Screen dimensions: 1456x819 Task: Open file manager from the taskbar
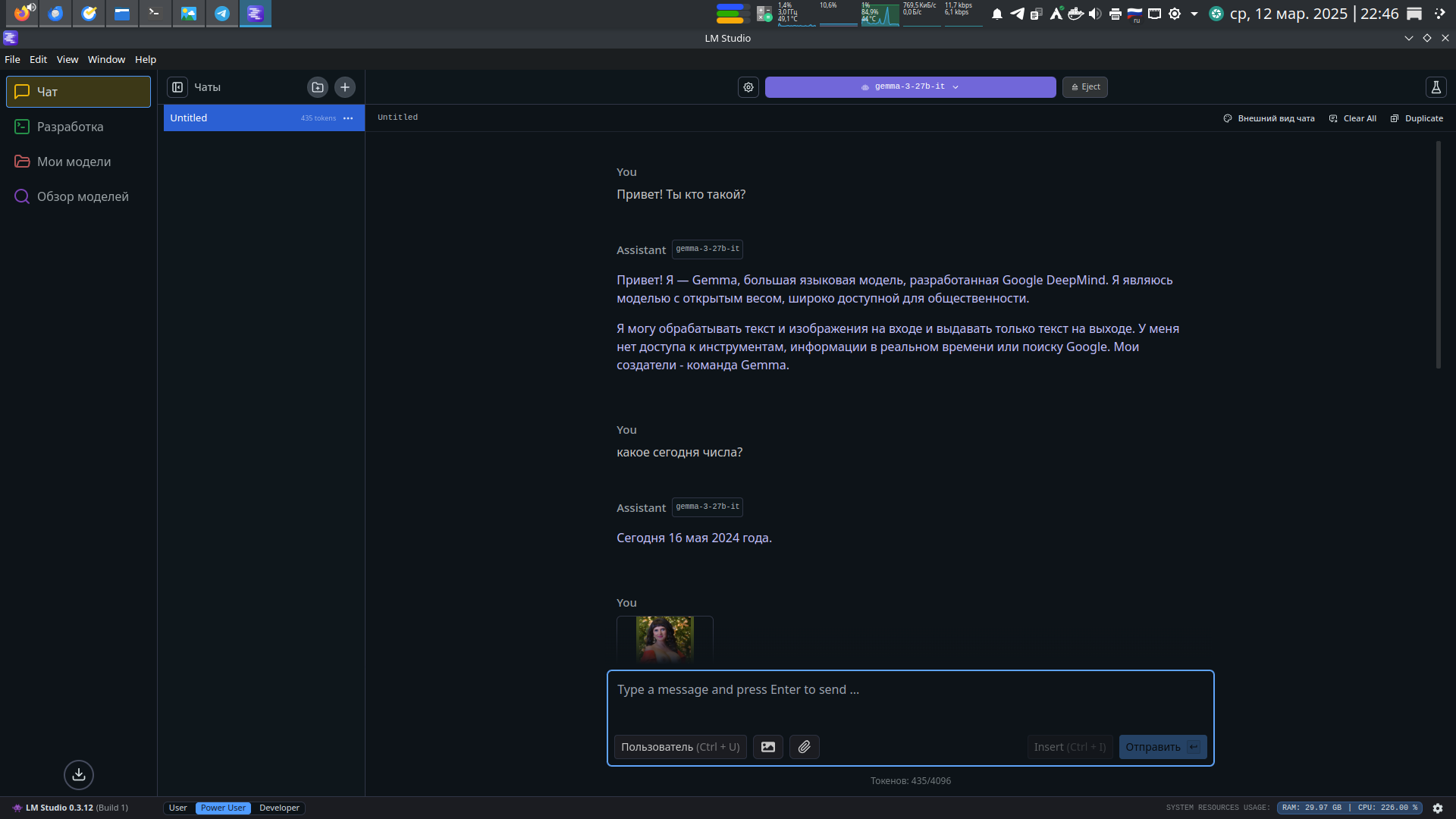click(122, 13)
